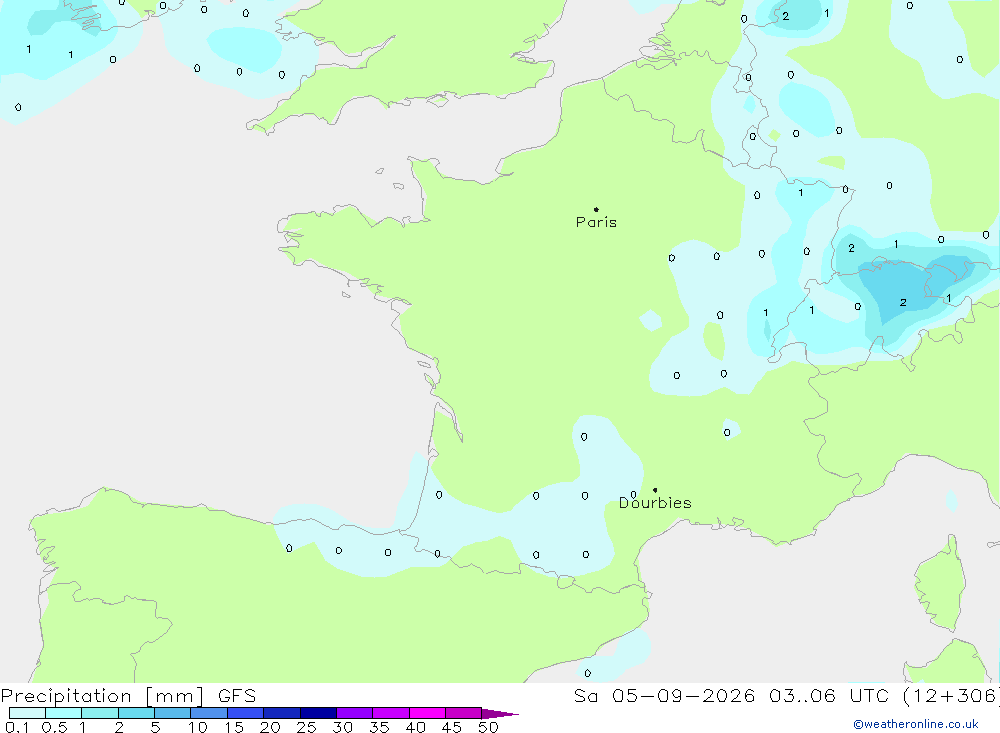Click the legend value '10'
The height and width of the screenshot is (733, 1000).
pyautogui.click(x=198, y=727)
